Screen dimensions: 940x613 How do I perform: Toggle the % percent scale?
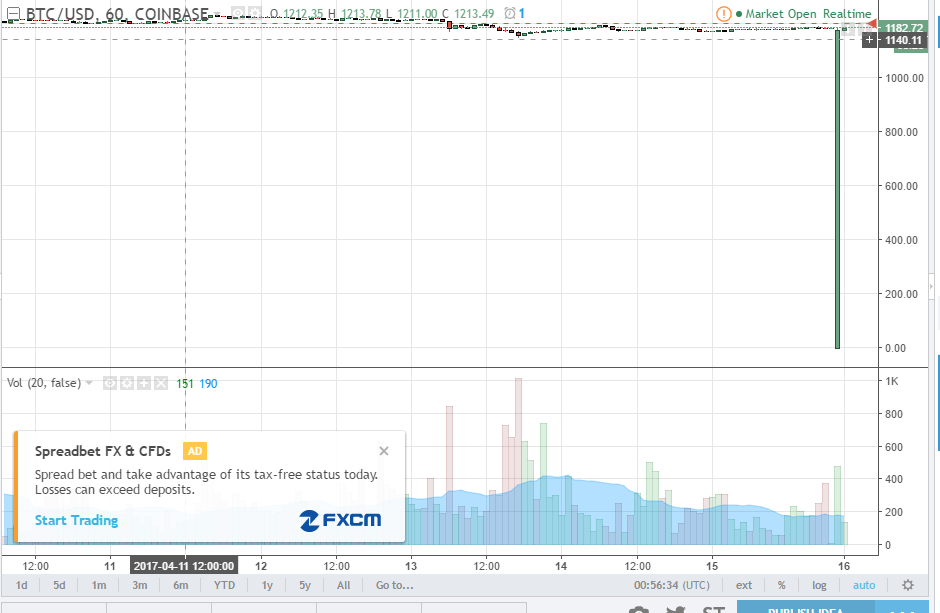click(782, 585)
